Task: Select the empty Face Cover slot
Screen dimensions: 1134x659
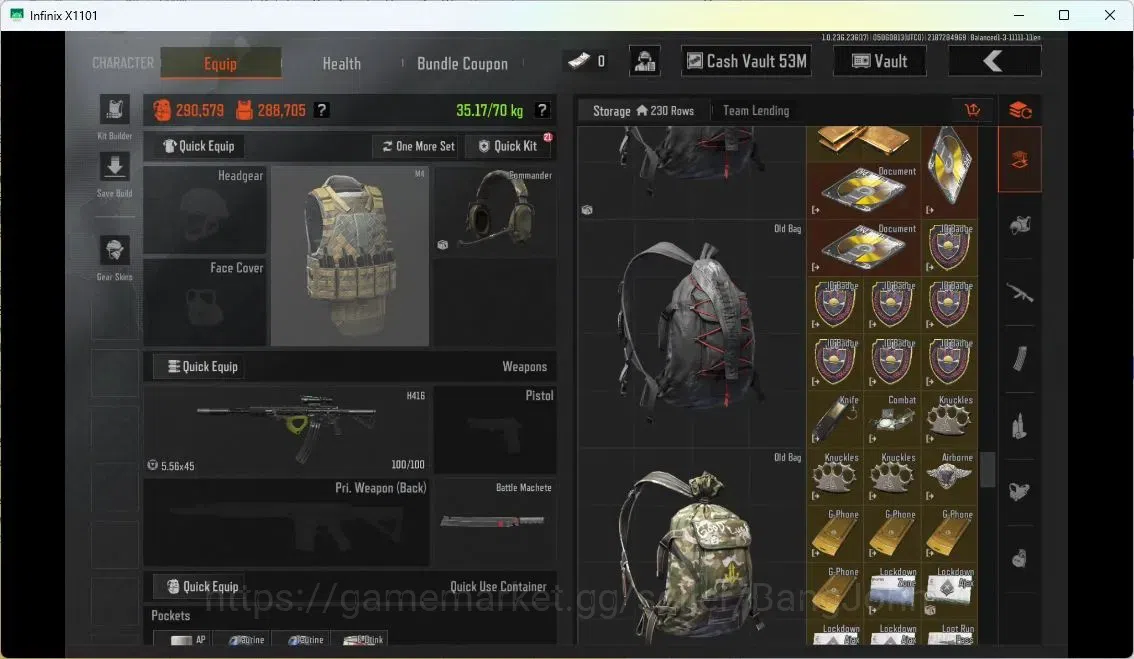Action: pos(205,302)
